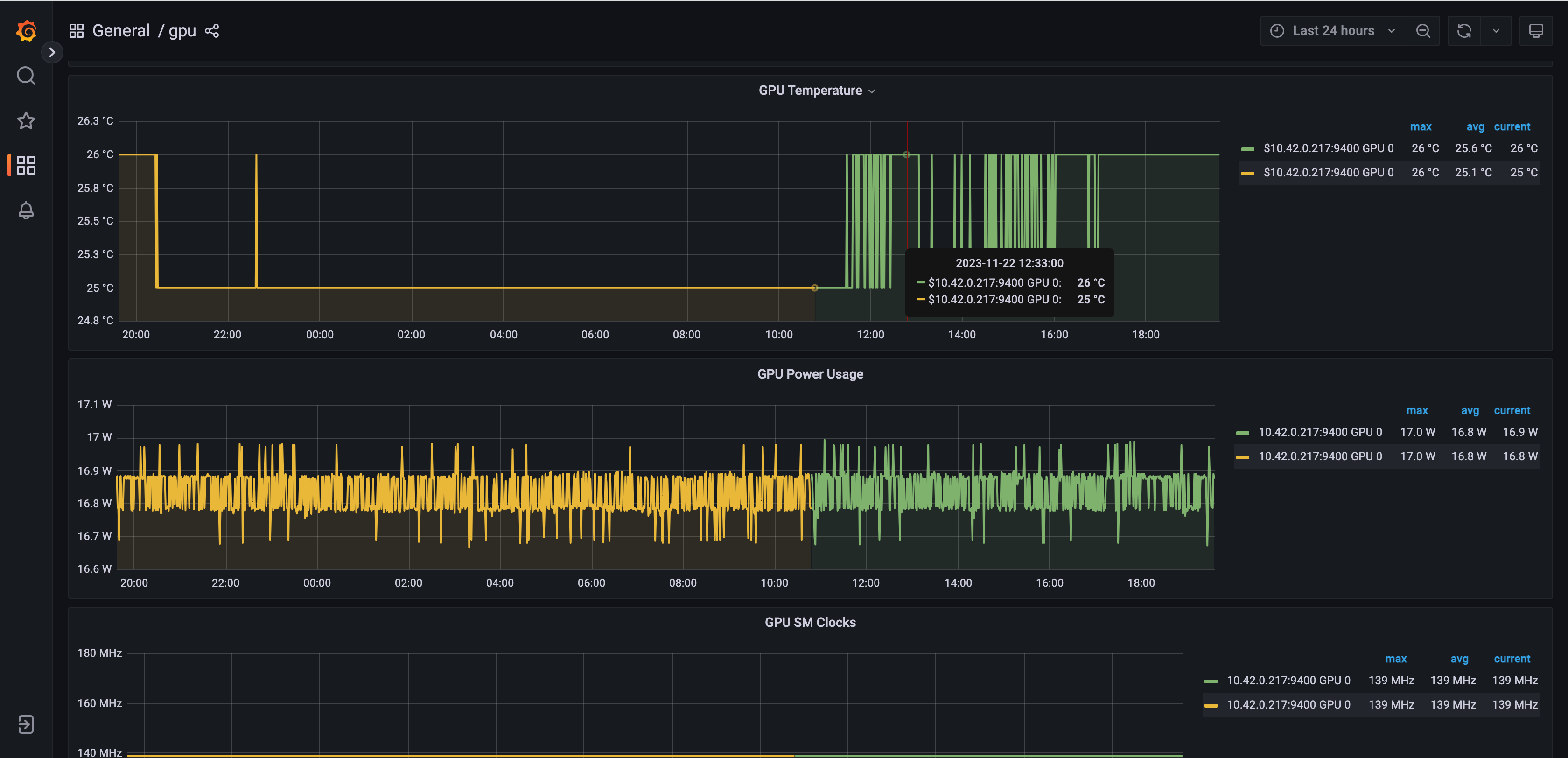Image resolution: width=1568 pixels, height=758 pixels.
Task: Click the gpu dashboard title
Action: (182, 31)
